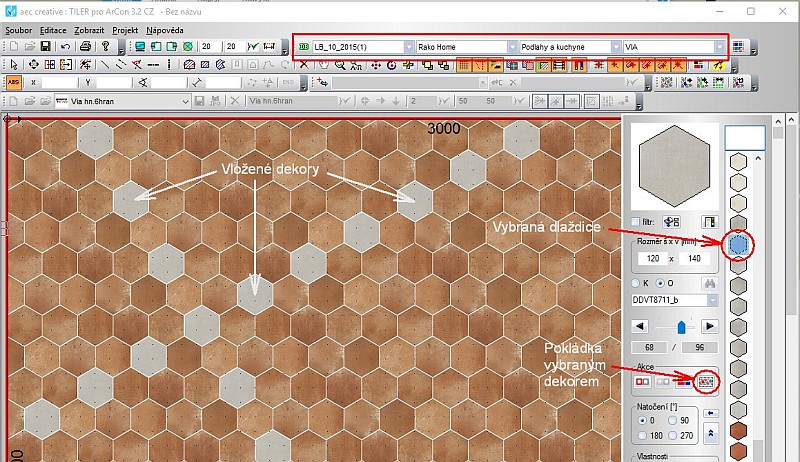800x462 pixels.
Task: Open the Zobrazit menu
Action: [89, 30]
